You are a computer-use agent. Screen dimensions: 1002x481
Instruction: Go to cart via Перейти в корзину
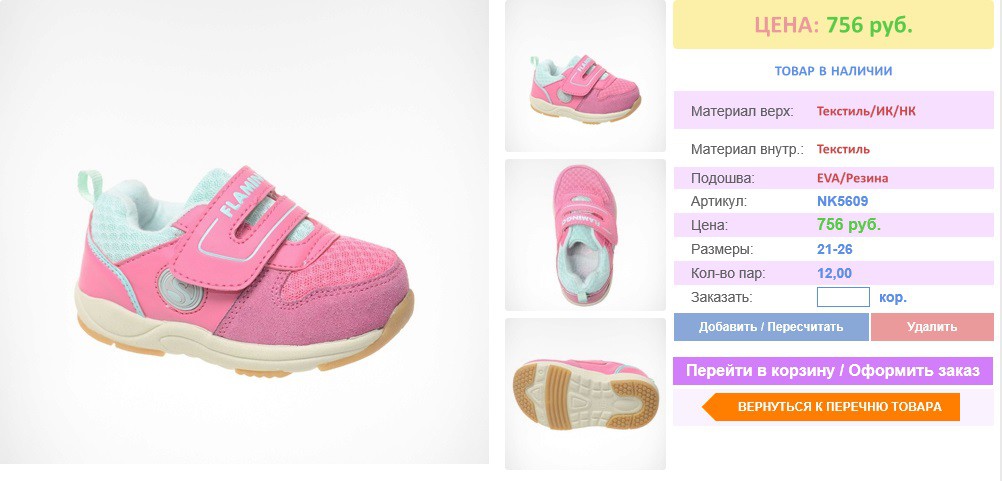click(x=833, y=371)
